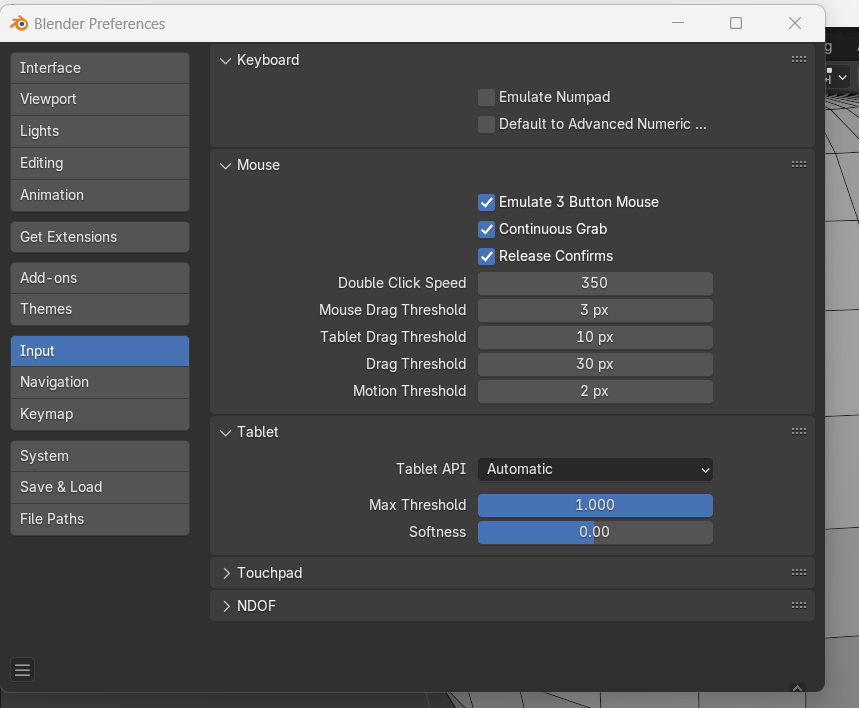Image resolution: width=859 pixels, height=708 pixels.
Task: Click the dropdown arrow in the main Blender window
Action: (843, 77)
